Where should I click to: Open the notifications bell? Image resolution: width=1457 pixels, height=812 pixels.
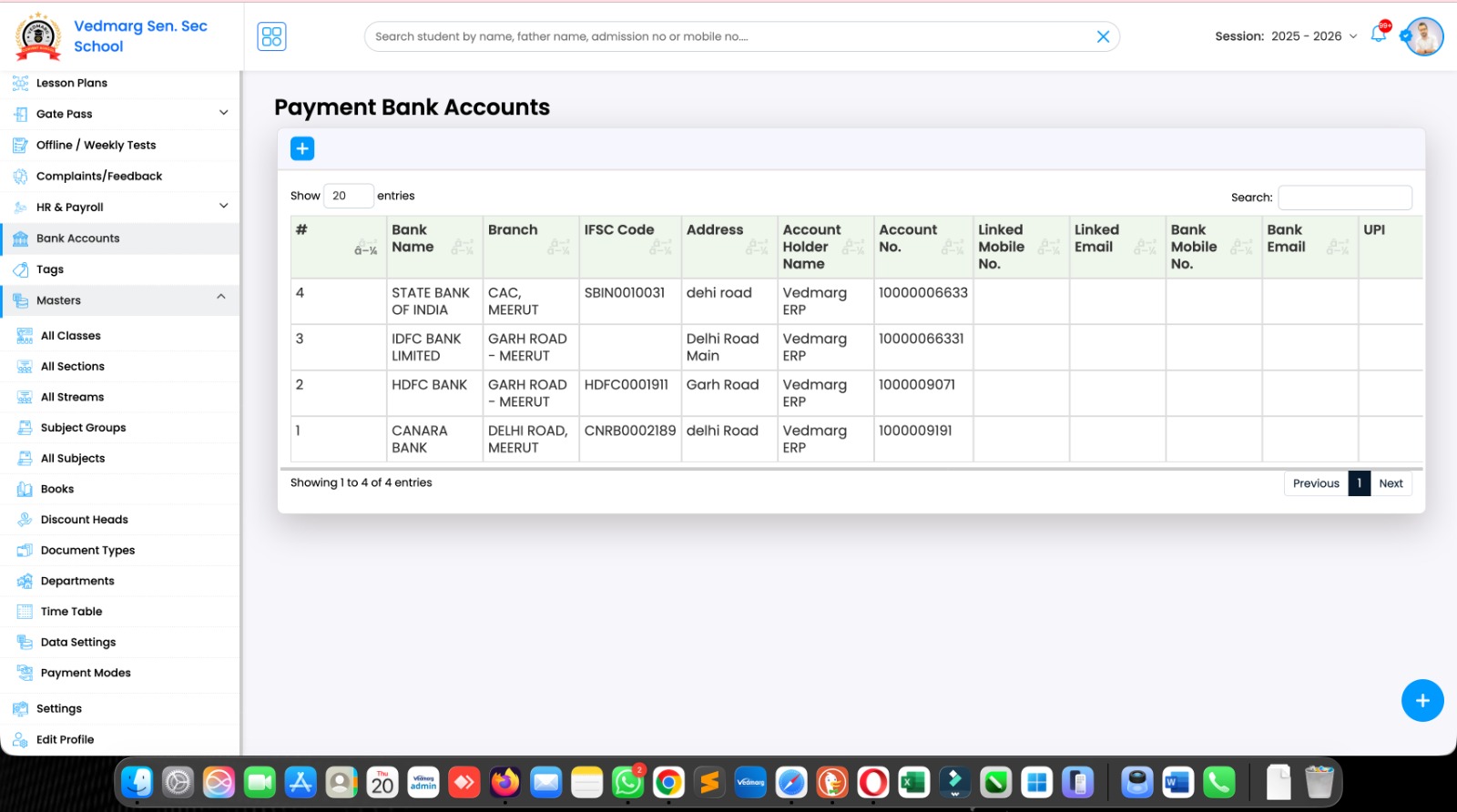coord(1379,36)
